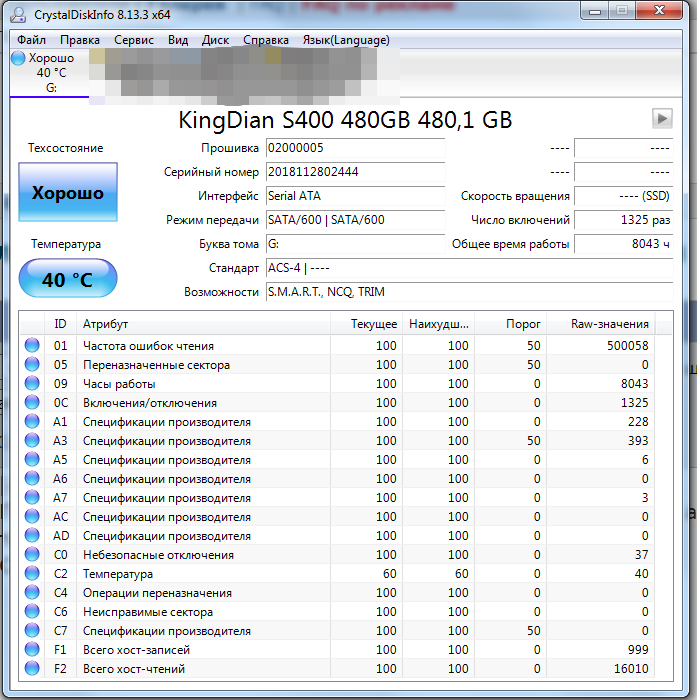Screen dimensions: 697x700
Task: Click status circle for attribute F2
Action: pos(32,668)
